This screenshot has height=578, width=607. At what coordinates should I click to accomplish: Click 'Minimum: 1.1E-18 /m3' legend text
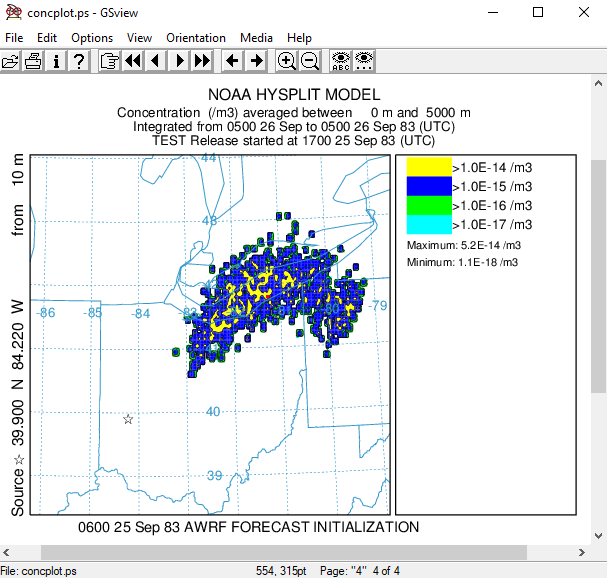462,262
